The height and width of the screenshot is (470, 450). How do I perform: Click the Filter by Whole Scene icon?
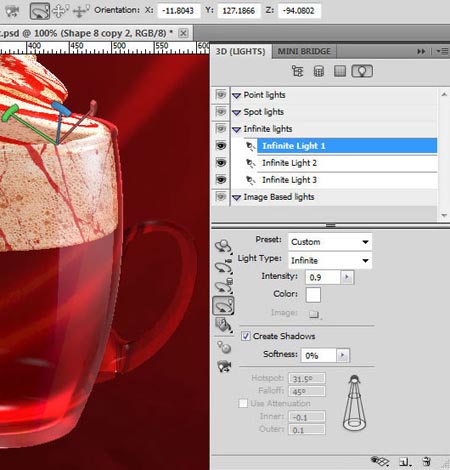pos(297,71)
